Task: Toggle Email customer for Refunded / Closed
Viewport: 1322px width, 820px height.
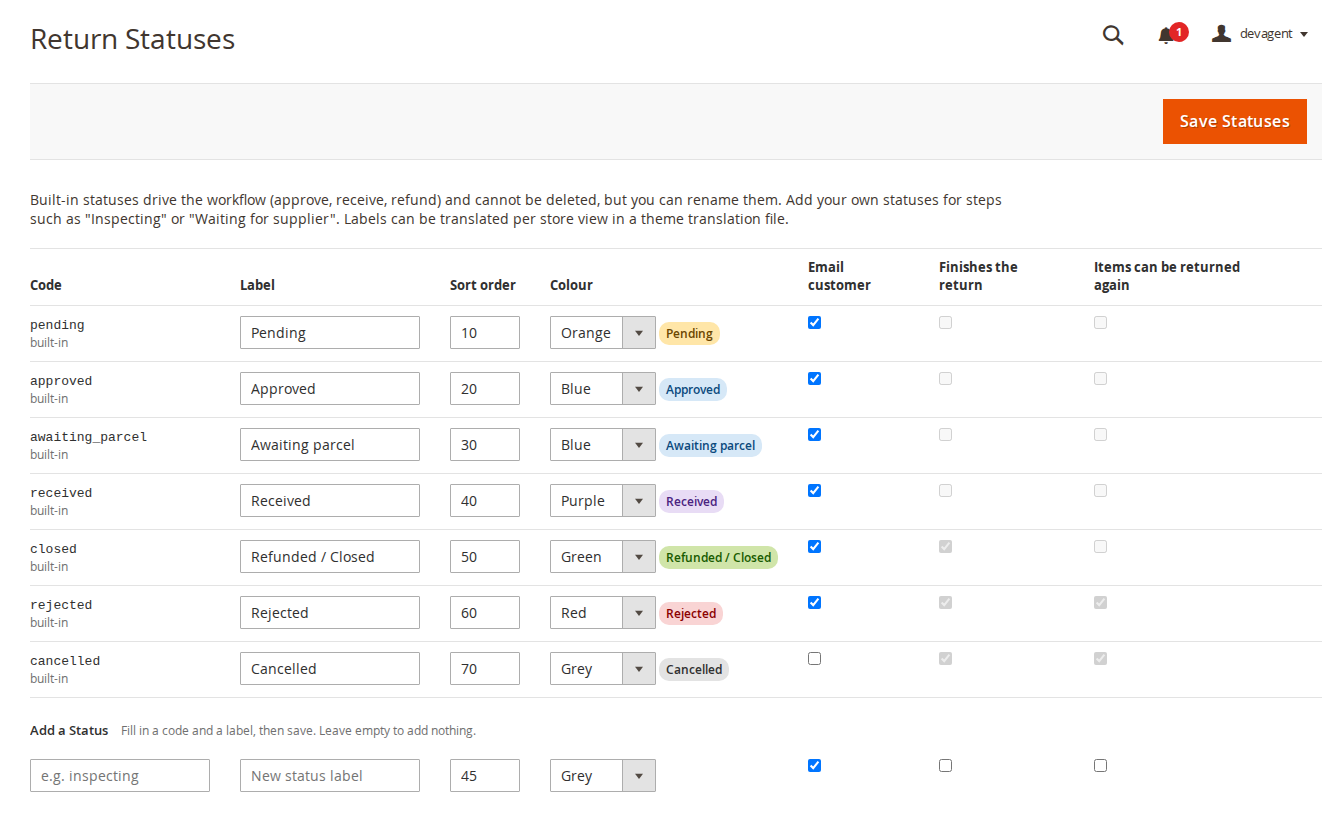Action: pos(814,546)
